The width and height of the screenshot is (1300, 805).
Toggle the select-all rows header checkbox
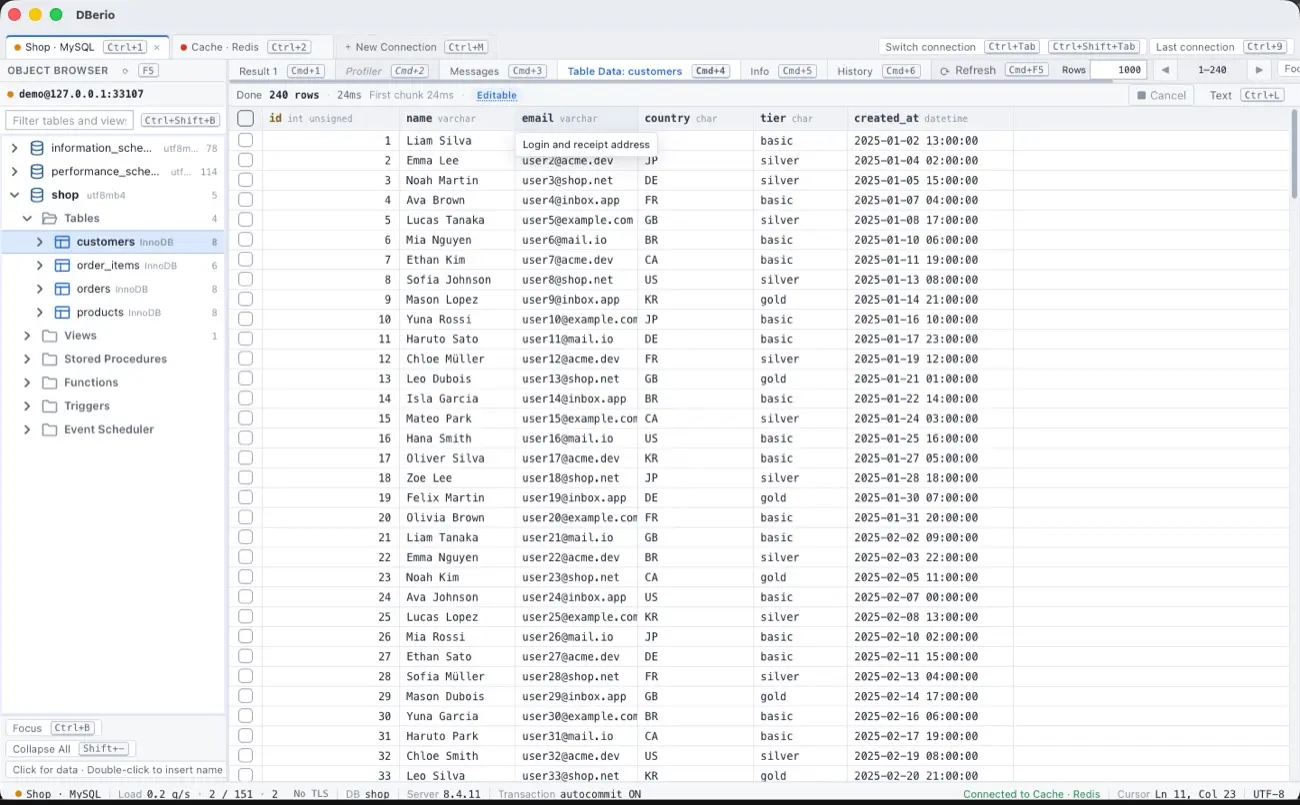click(246, 118)
